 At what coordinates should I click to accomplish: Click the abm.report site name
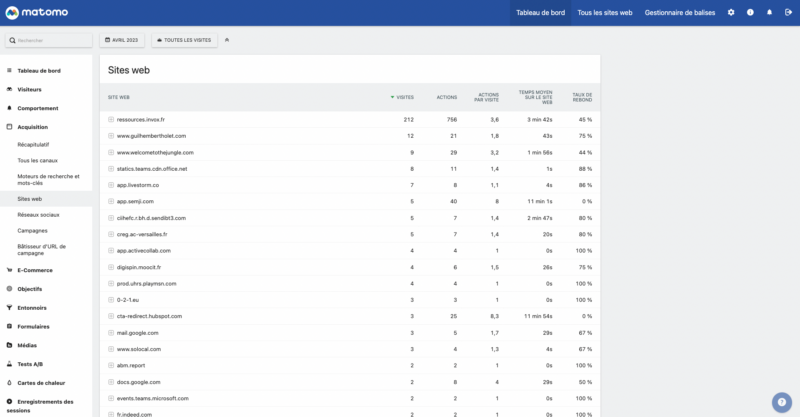click(131, 365)
